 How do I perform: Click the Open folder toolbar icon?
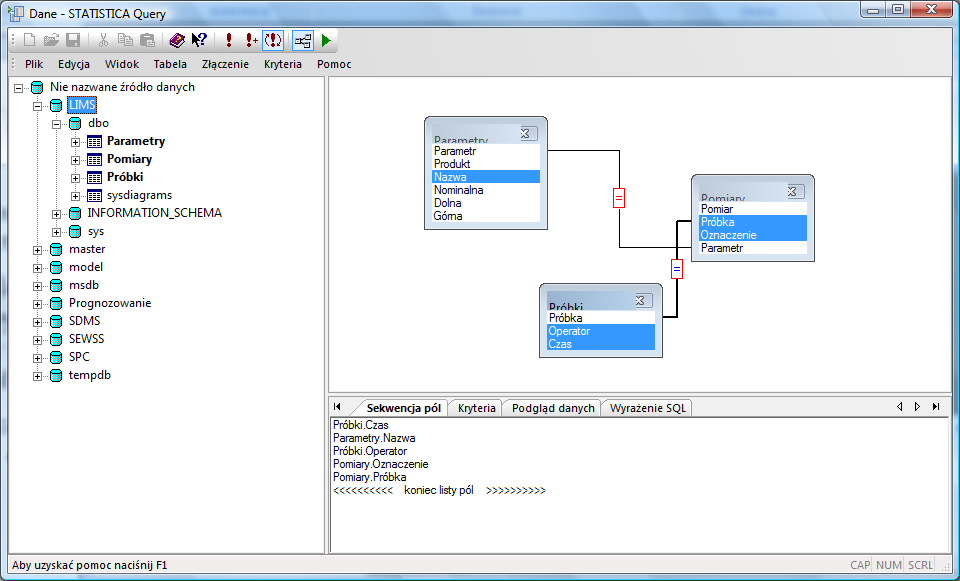51,40
